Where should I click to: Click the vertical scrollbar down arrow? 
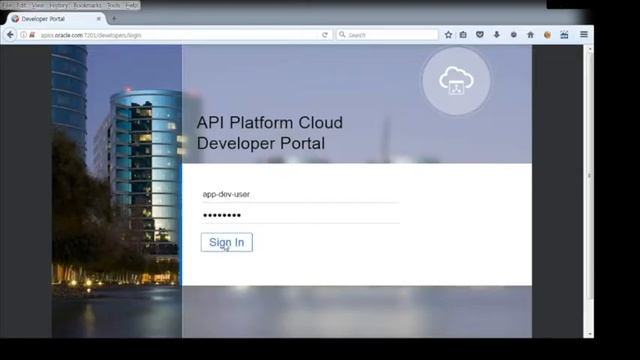(x=589, y=334)
